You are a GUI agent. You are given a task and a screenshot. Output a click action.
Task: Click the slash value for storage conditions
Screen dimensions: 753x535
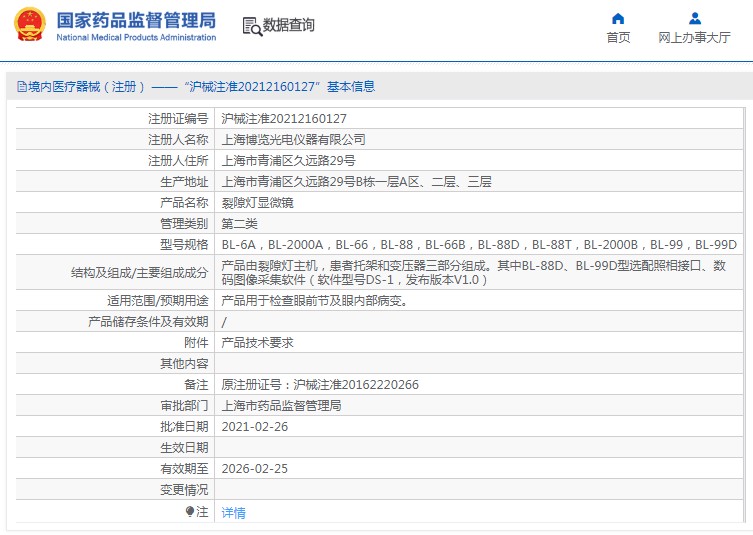click(224, 322)
